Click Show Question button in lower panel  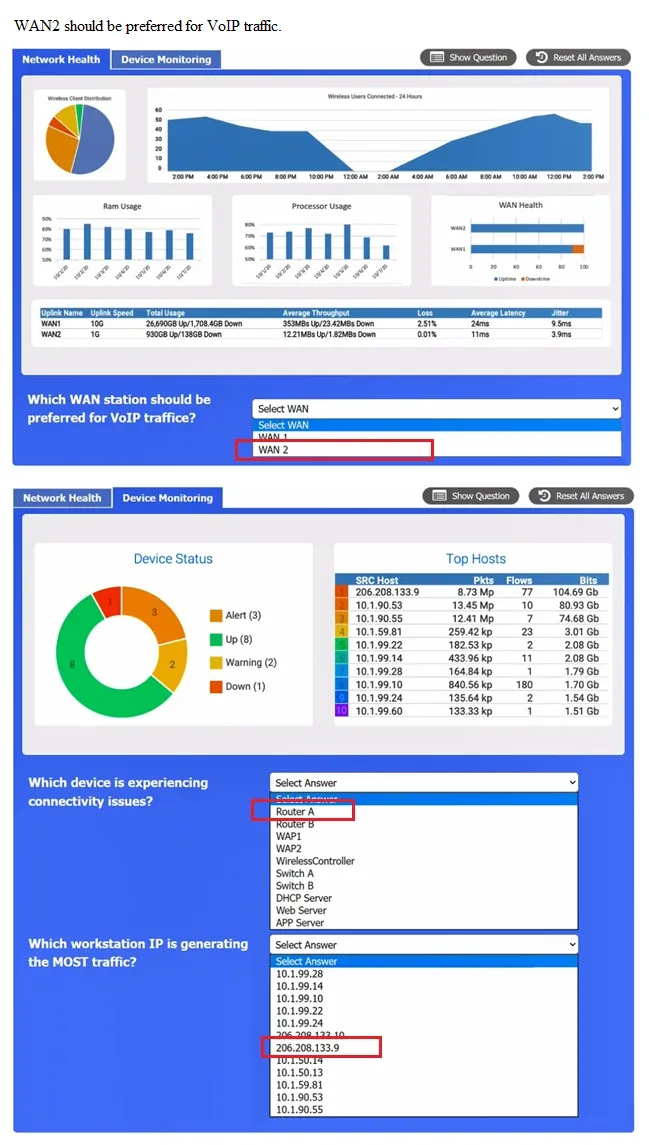pos(471,496)
